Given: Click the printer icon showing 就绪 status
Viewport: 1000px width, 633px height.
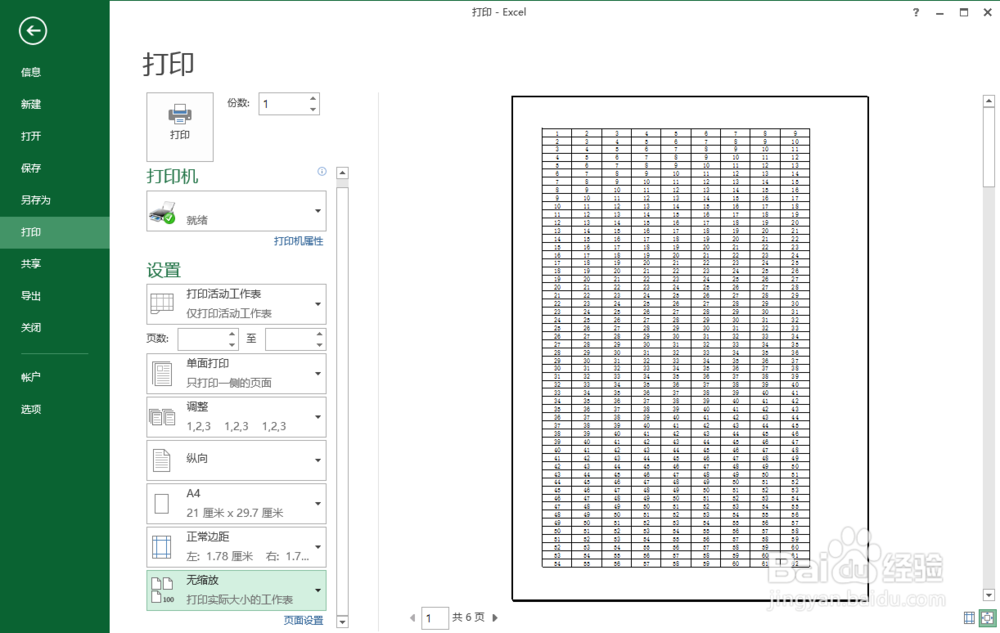Looking at the screenshot, I should point(163,210).
